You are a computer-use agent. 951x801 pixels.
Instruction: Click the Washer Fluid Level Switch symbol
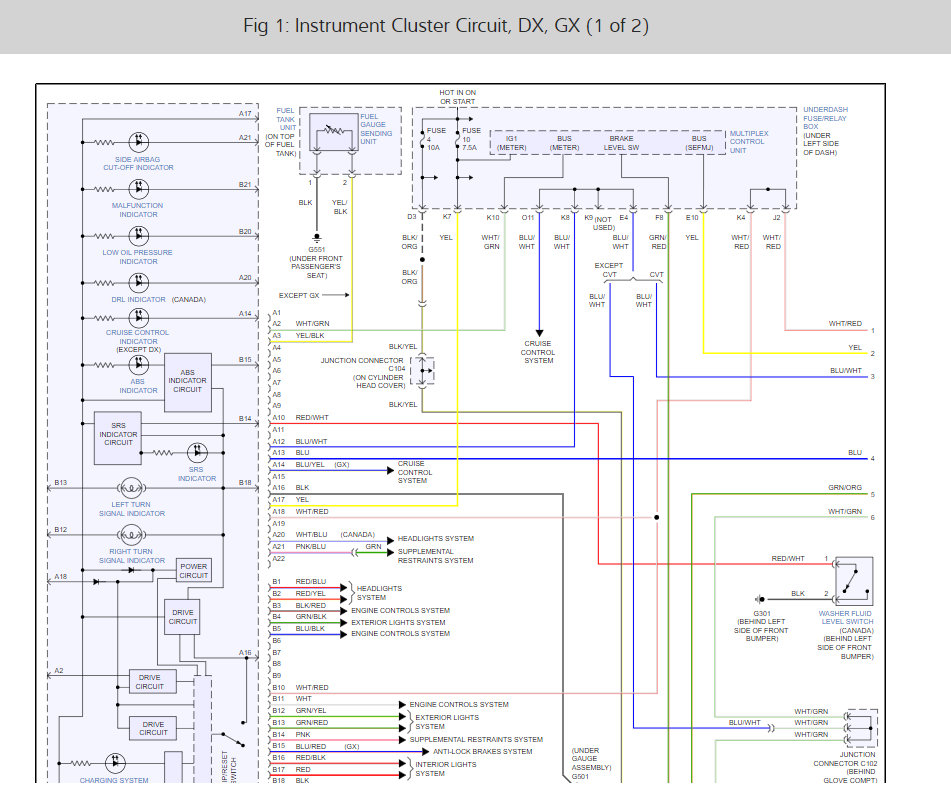pos(854,581)
